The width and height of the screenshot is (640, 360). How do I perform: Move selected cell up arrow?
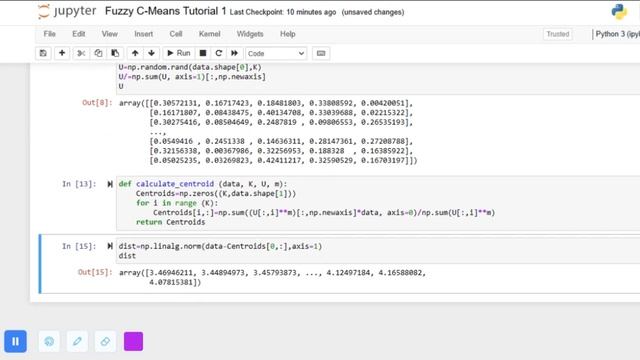click(x=135, y=53)
